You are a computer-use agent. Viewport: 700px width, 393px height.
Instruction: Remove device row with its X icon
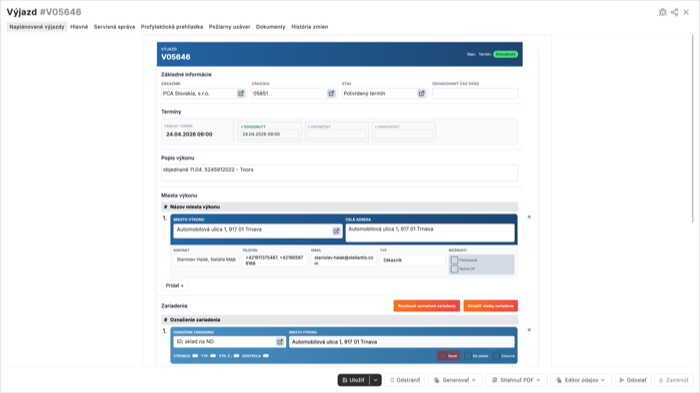click(x=529, y=330)
